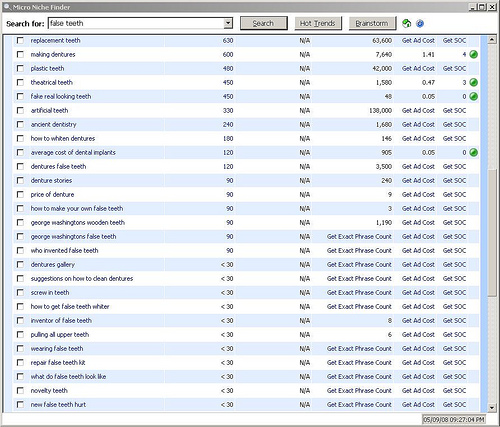
Task: Get Ad Cost for pulling all upper teeth
Action: tap(418, 334)
